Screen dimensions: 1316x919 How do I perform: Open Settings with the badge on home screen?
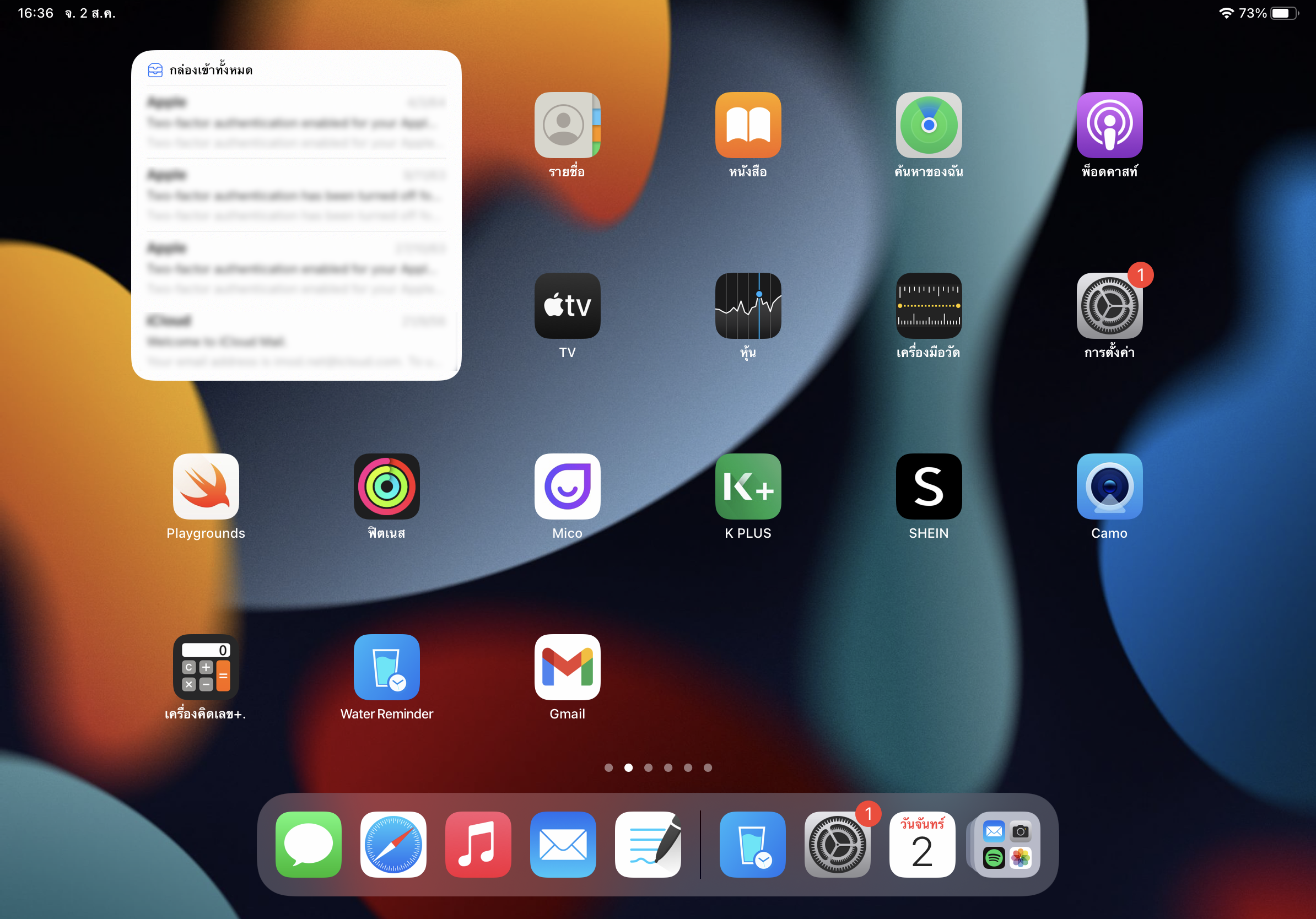(x=1109, y=305)
